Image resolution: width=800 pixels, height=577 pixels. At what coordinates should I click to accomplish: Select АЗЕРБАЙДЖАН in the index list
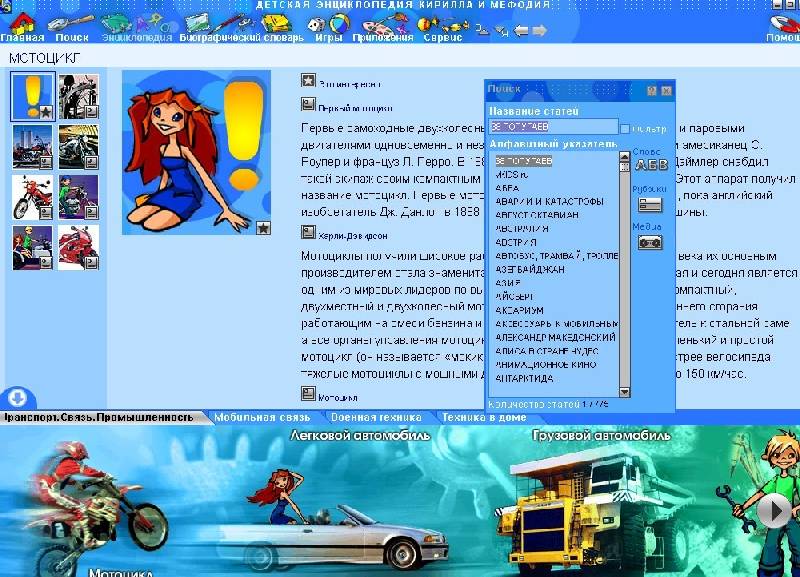(x=530, y=269)
